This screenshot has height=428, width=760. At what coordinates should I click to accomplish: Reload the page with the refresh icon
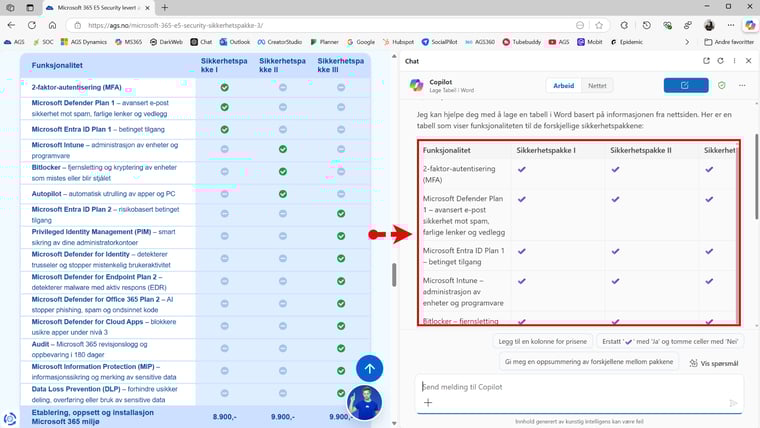point(32,25)
